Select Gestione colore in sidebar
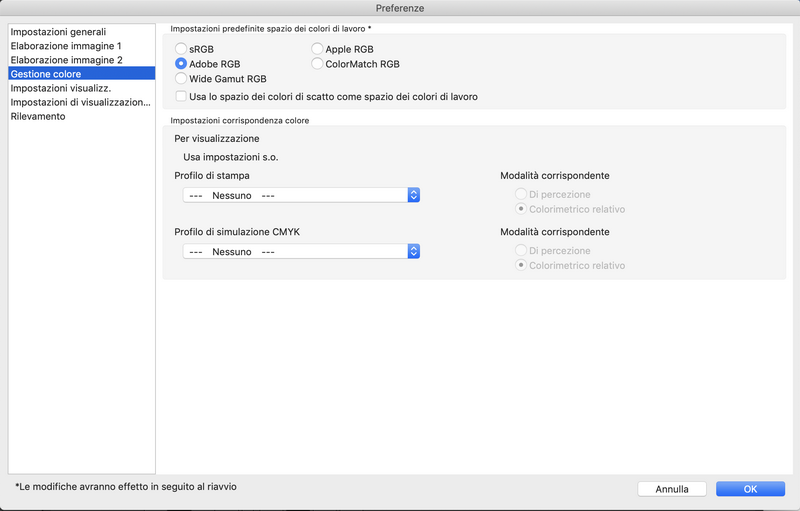Image resolution: width=800 pixels, height=511 pixels. click(46, 74)
